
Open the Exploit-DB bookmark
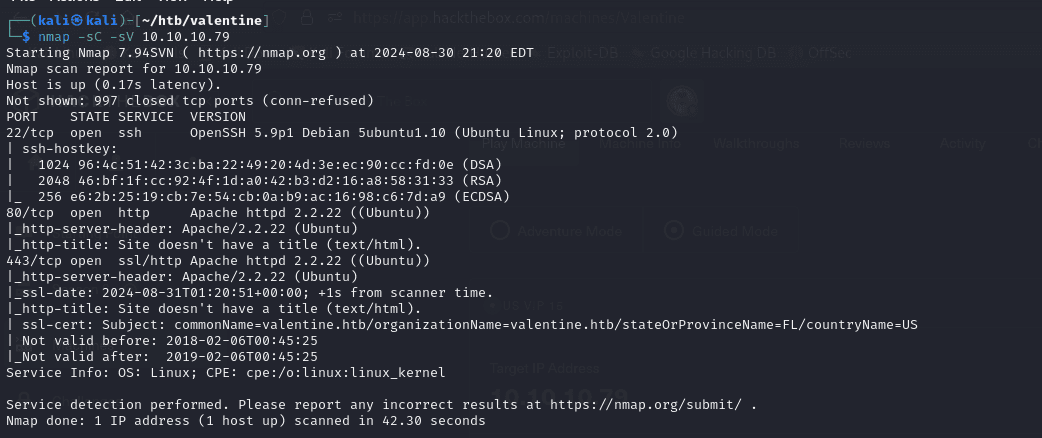pyautogui.click(x=582, y=52)
